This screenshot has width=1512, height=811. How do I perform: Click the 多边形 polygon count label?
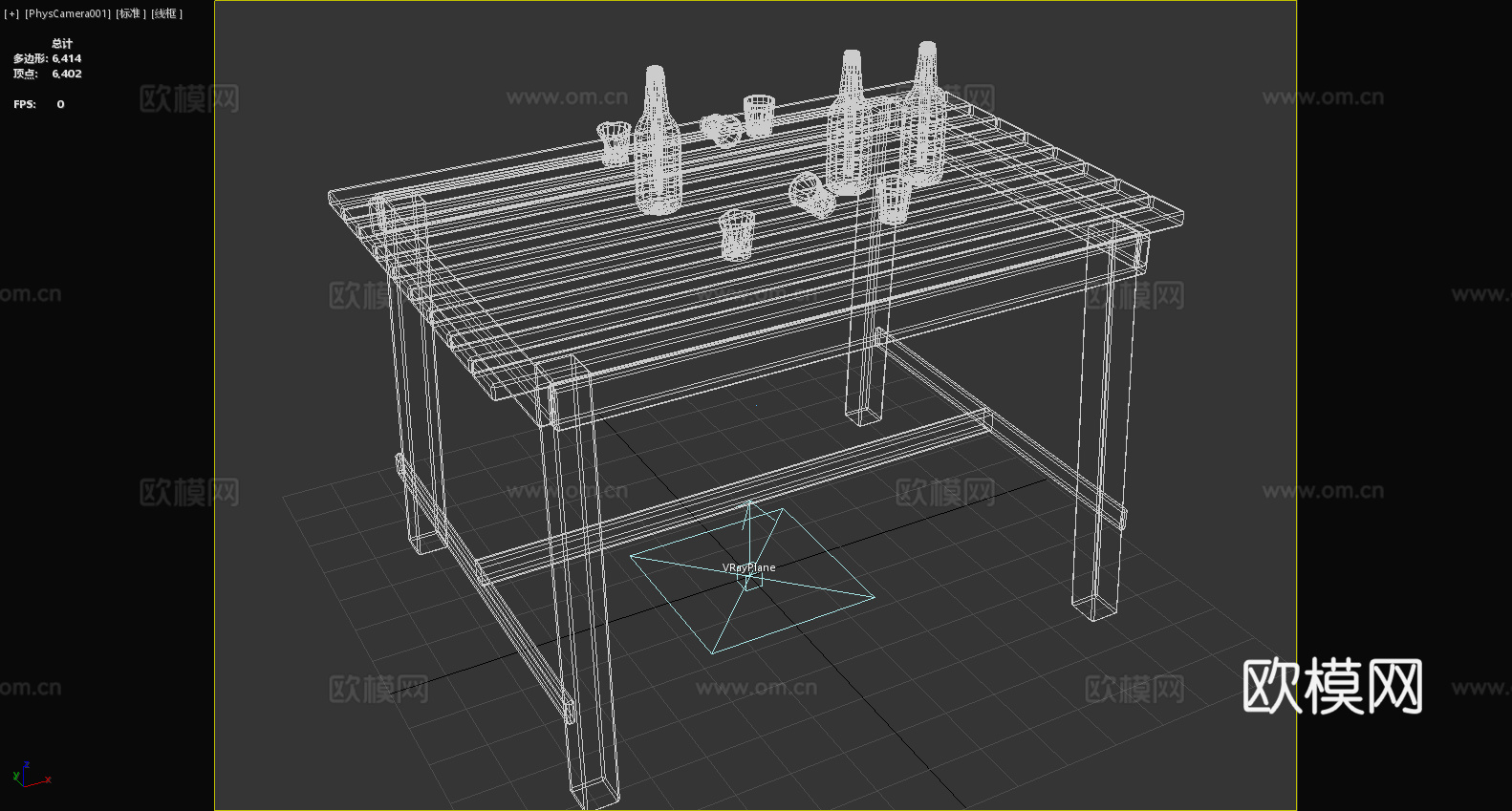[x=31, y=58]
